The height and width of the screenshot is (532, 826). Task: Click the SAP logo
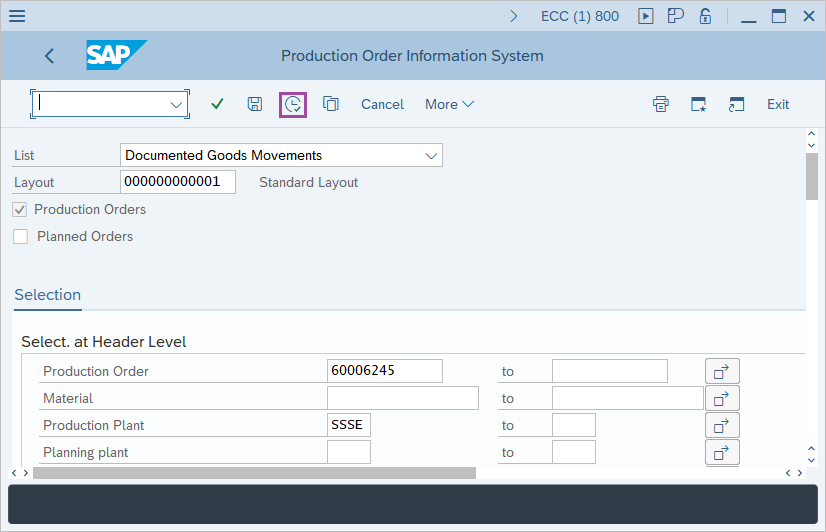pos(116,55)
